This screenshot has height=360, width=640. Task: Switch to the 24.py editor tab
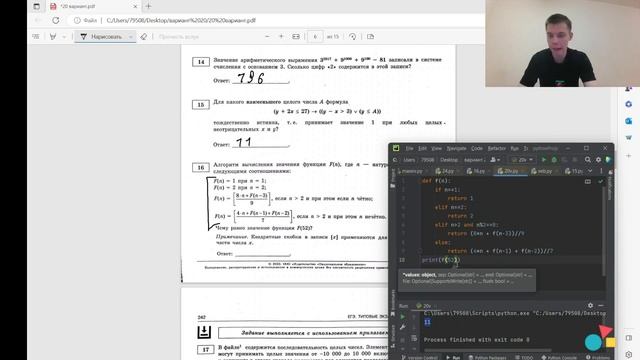[447, 171]
